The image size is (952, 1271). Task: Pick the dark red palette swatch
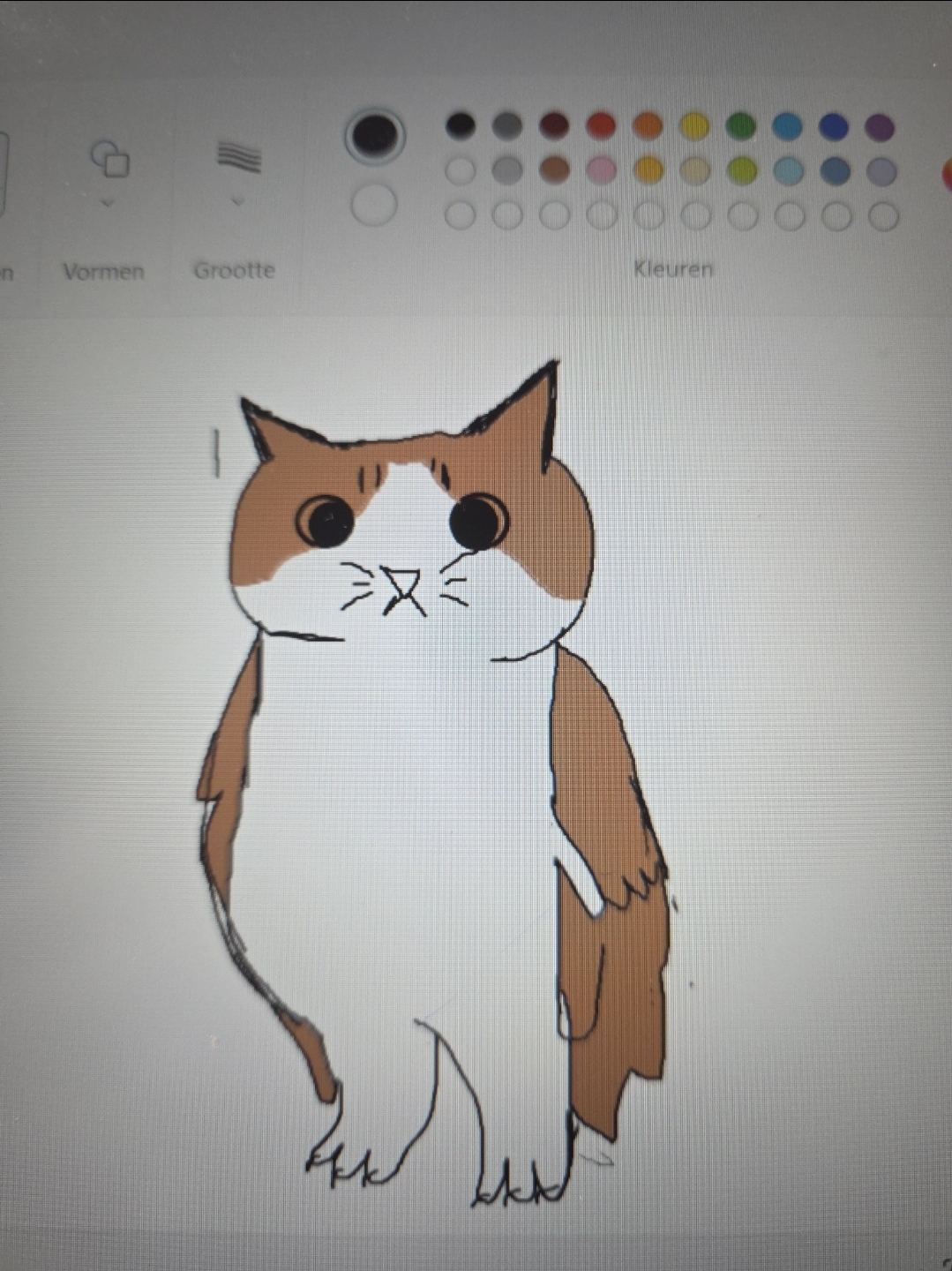click(554, 125)
